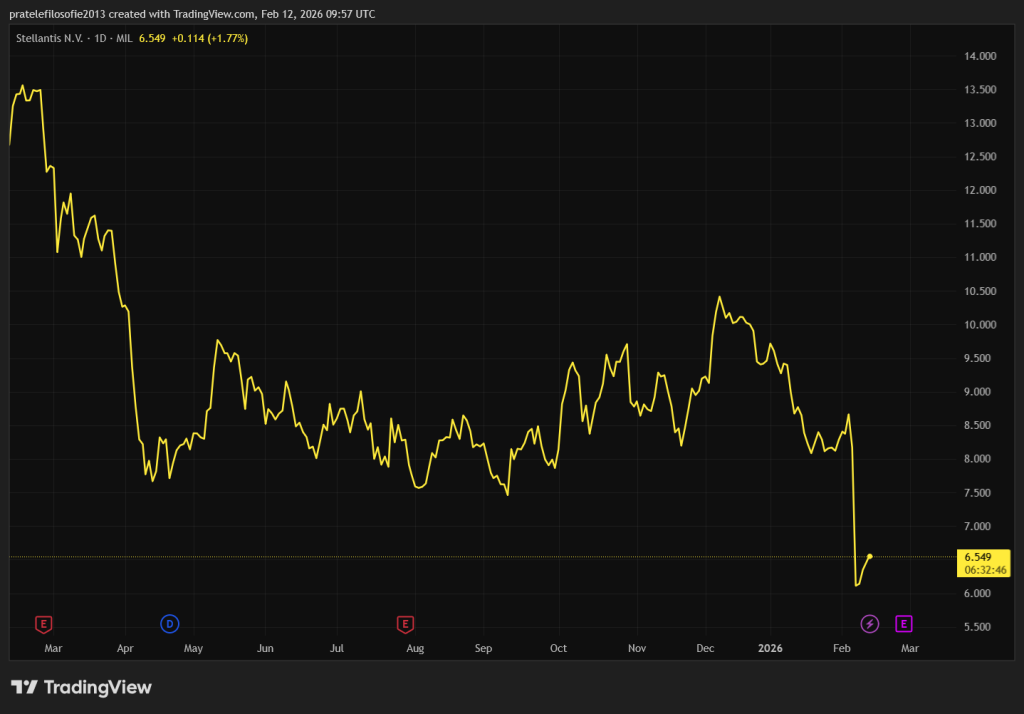Click the purple upcoming earnings E marker
1024x714 pixels.
[x=903, y=624]
